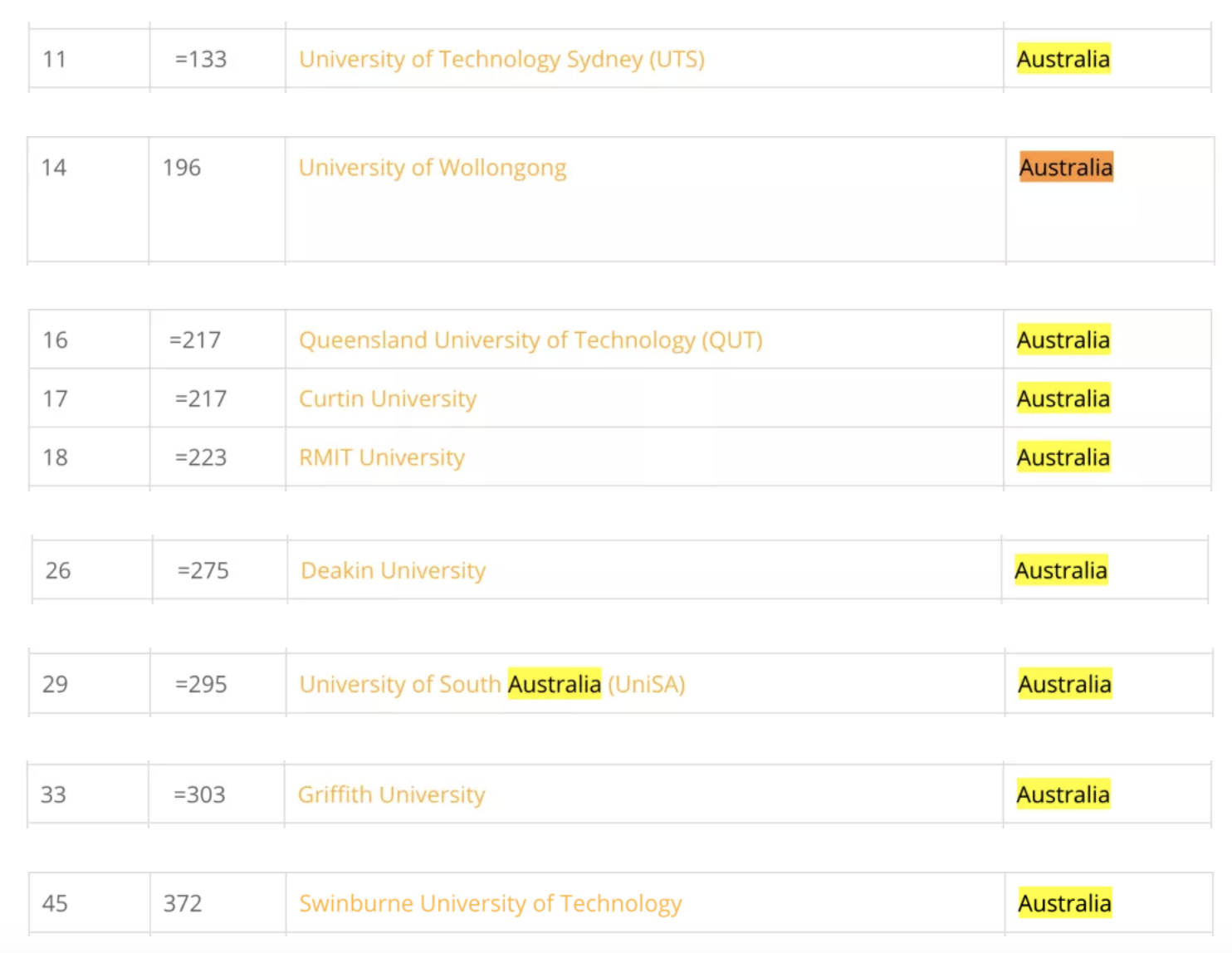Click the number 33 cell

53,795
